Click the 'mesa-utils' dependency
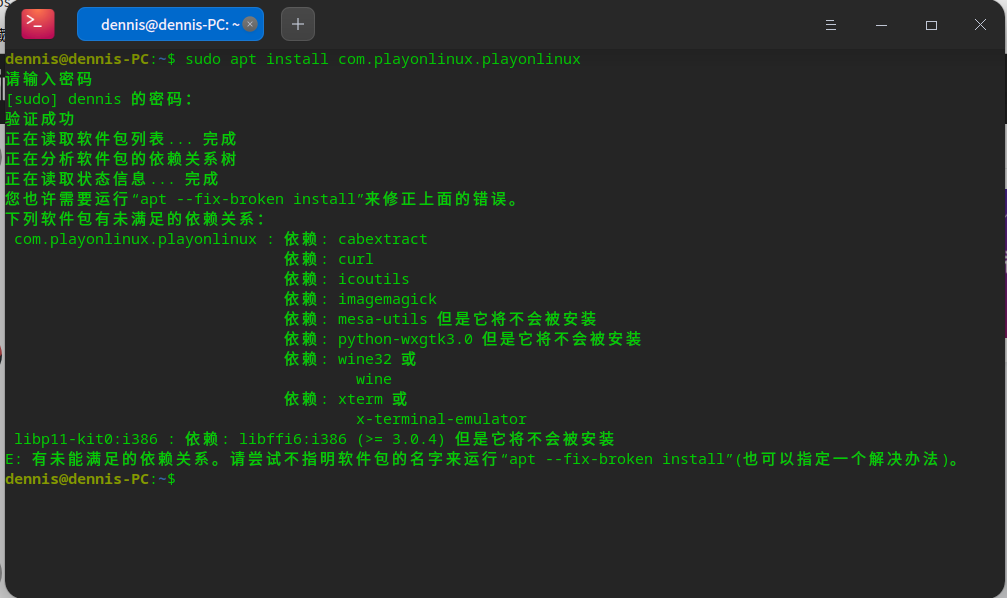The image size is (1007, 598). pos(383,319)
